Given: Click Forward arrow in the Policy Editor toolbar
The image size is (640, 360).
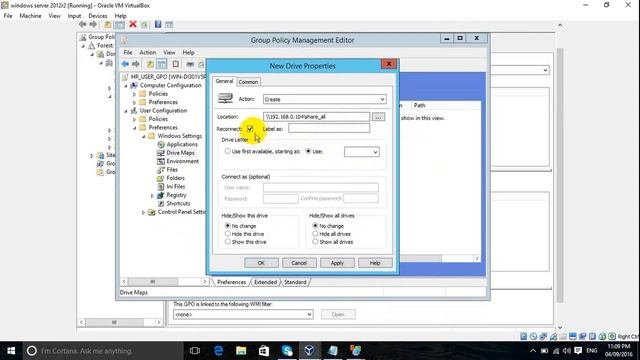Looking at the screenshot, I should coord(136,64).
